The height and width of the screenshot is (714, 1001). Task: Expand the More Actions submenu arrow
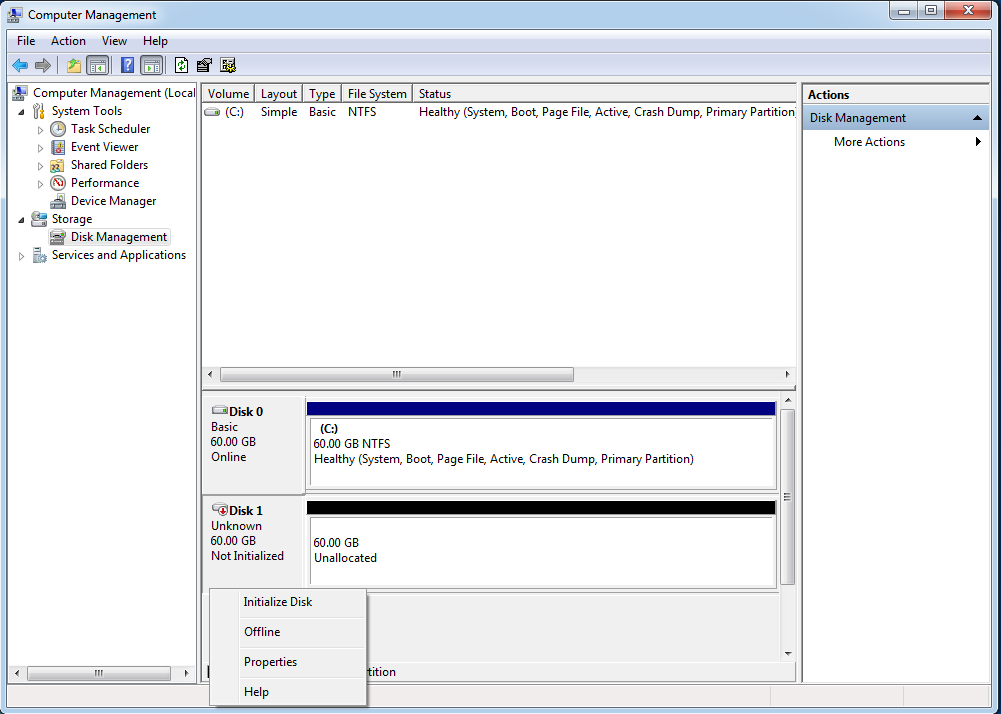tap(978, 142)
